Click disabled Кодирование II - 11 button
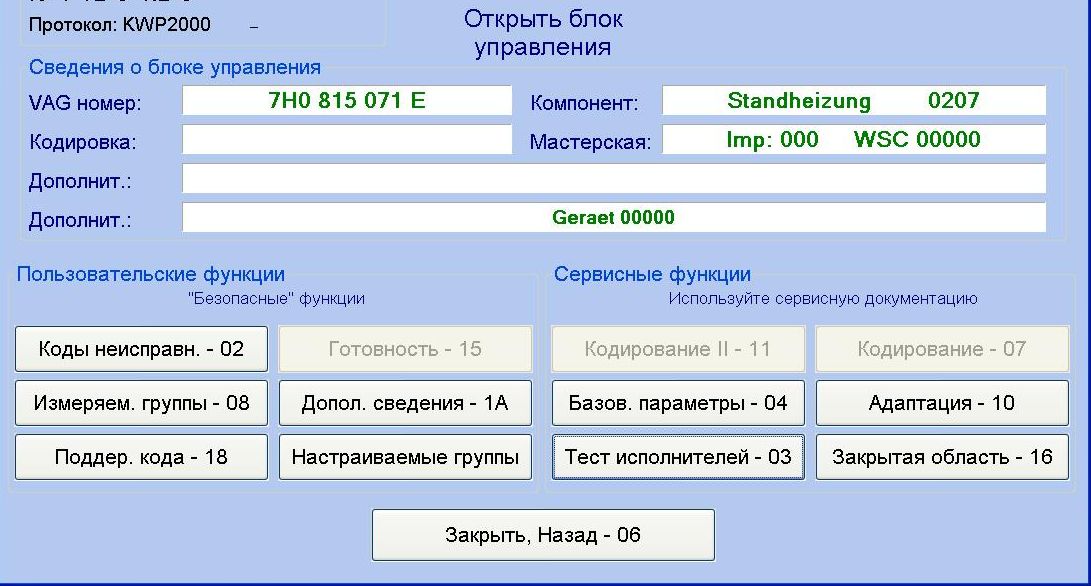1091x586 pixels. 677,349
